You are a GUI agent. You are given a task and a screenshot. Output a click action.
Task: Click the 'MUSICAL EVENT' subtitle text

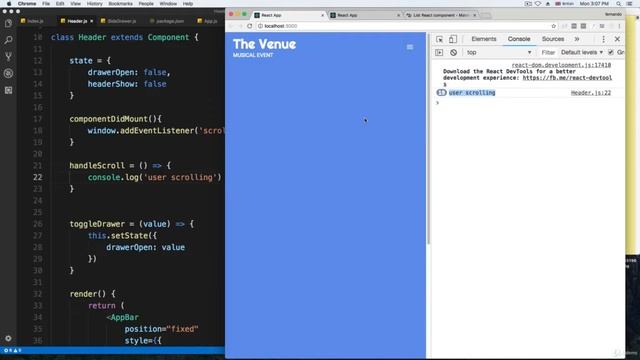pyautogui.click(x=253, y=55)
